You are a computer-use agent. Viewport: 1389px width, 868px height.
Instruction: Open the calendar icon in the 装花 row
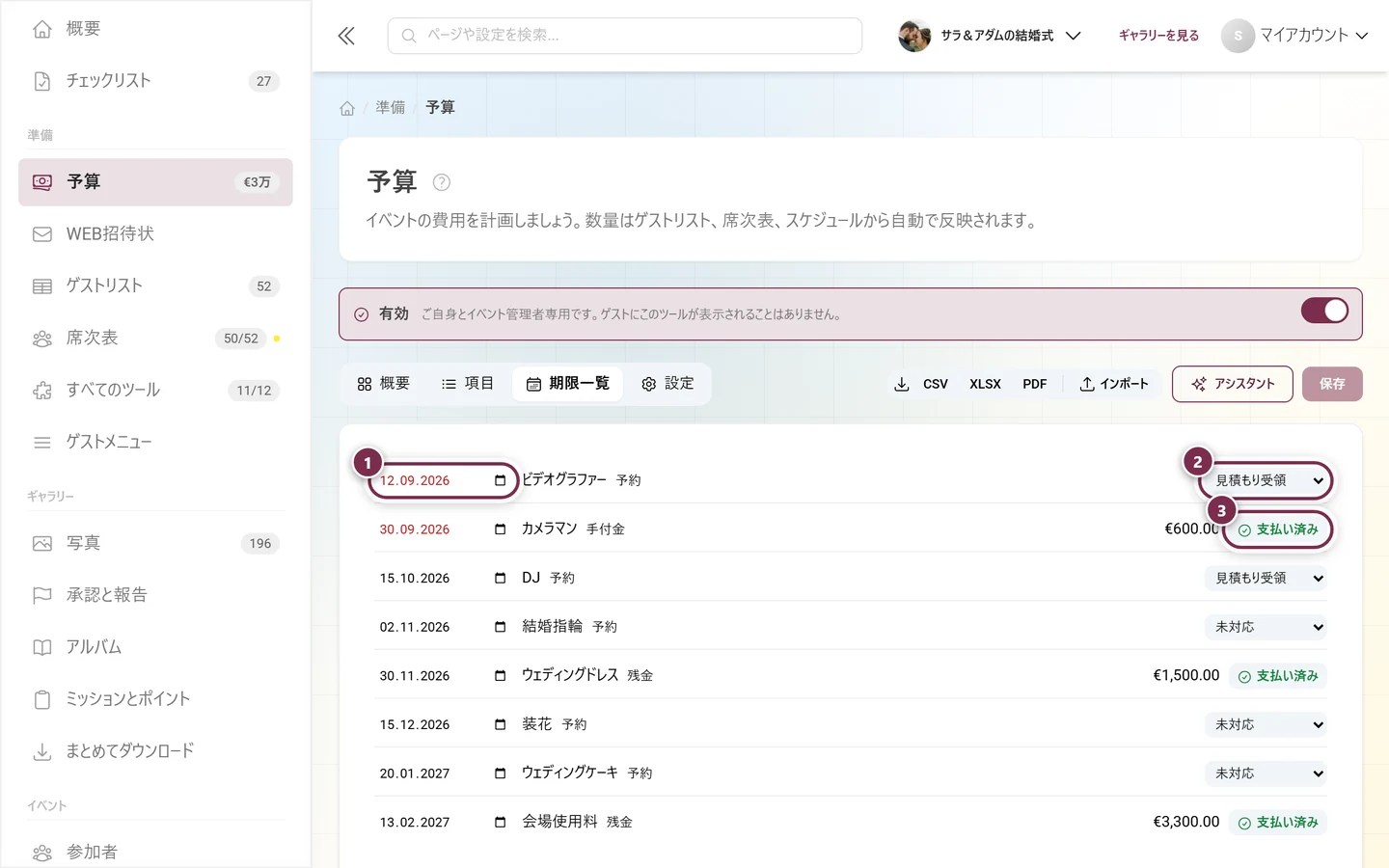[500, 724]
